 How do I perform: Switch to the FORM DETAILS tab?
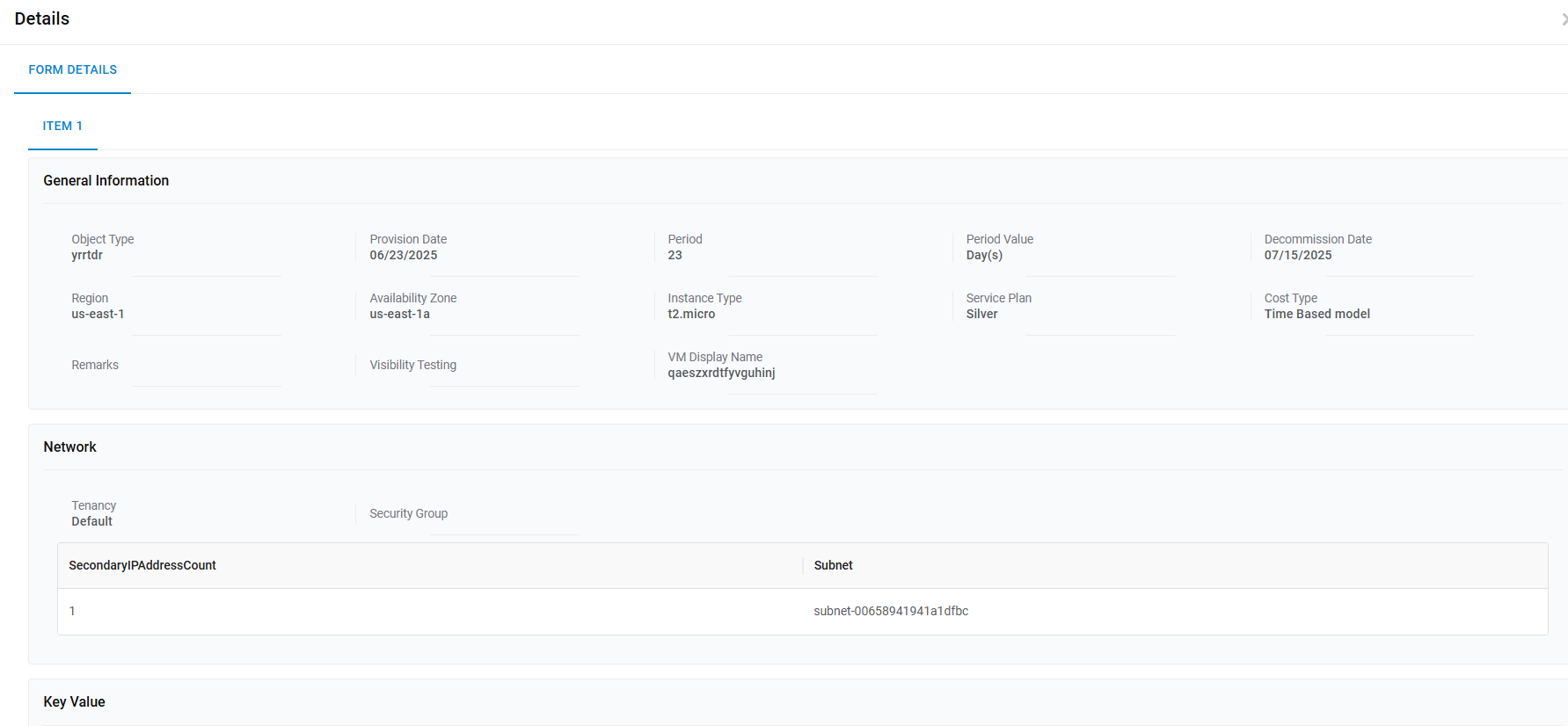point(72,69)
